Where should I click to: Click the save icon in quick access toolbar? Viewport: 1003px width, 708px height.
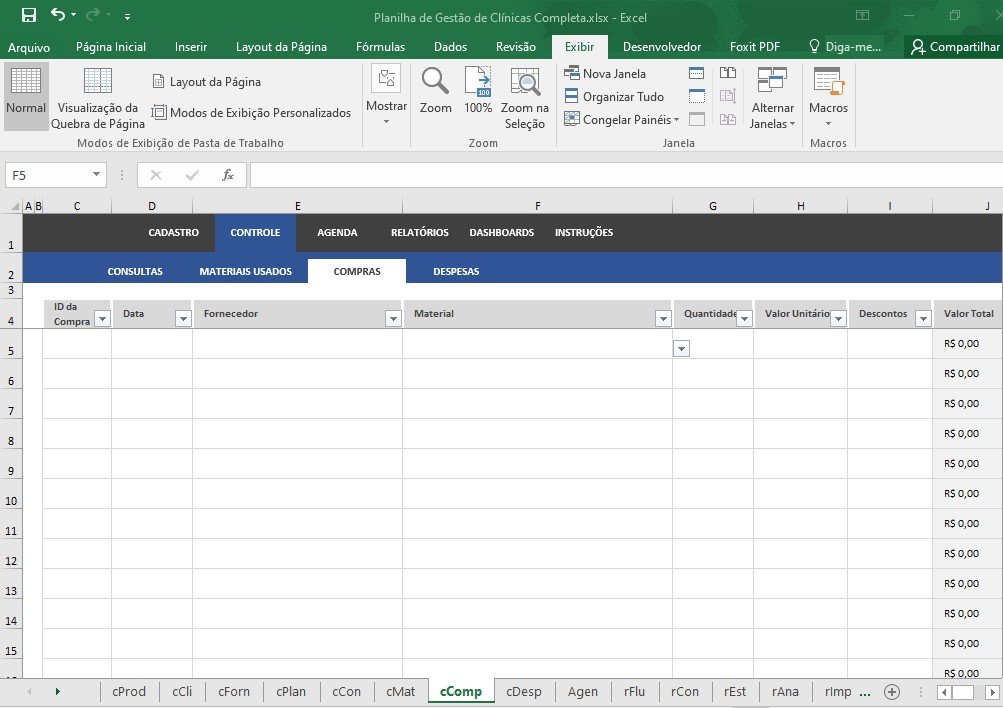click(28, 16)
